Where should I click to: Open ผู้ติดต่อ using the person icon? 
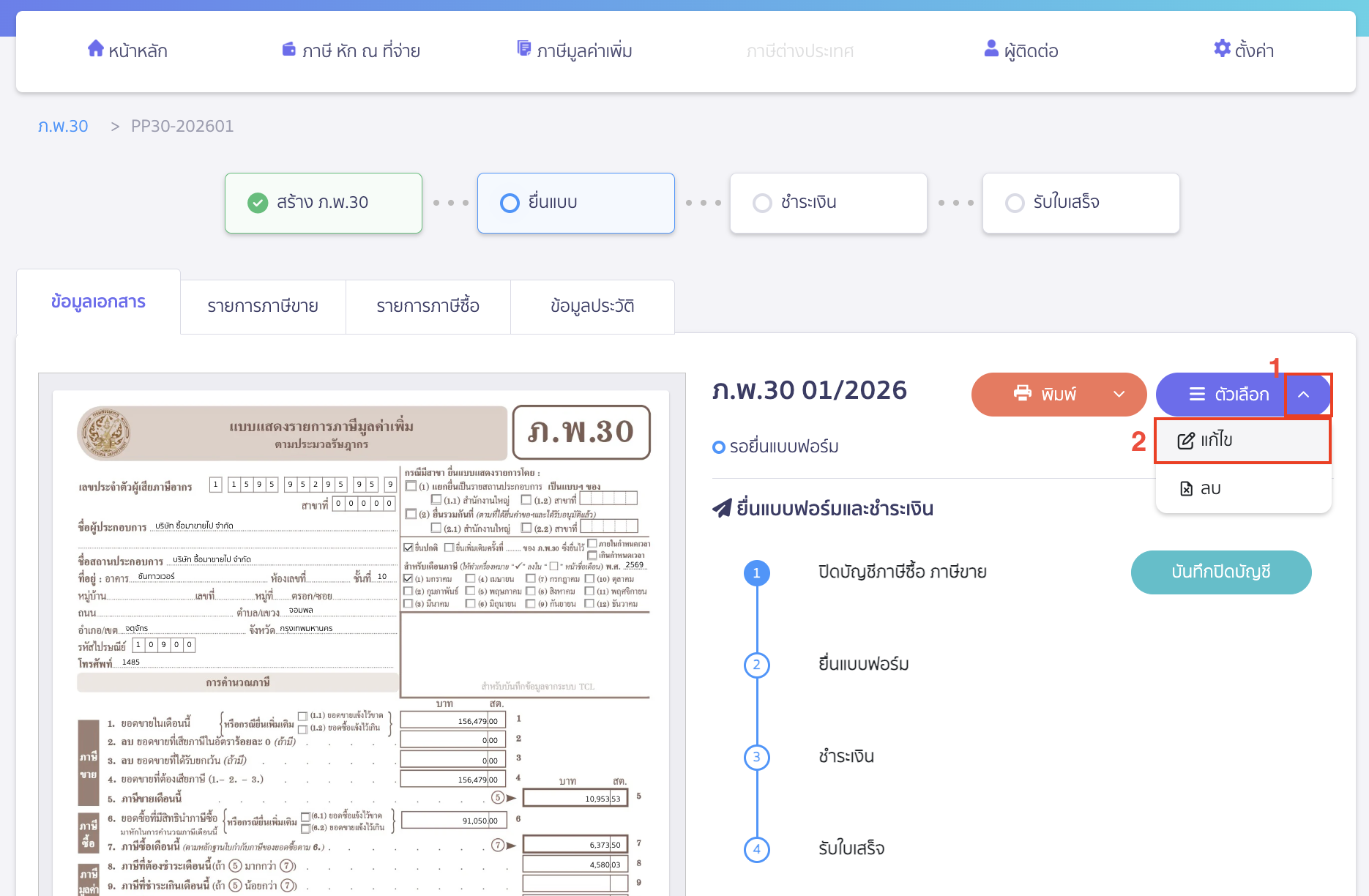coord(991,48)
